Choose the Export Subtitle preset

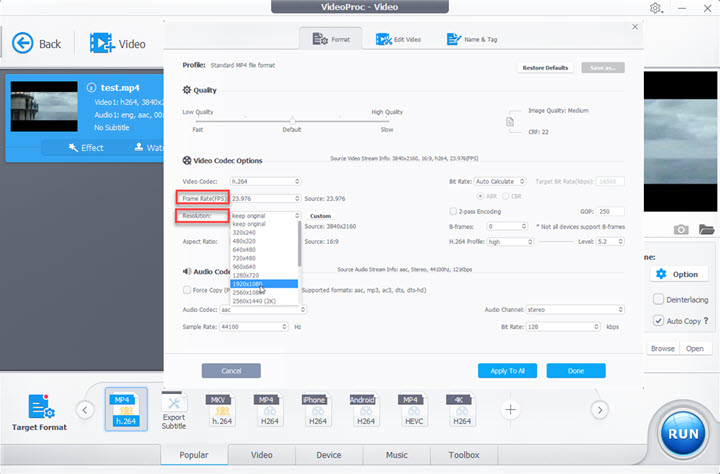(x=174, y=411)
